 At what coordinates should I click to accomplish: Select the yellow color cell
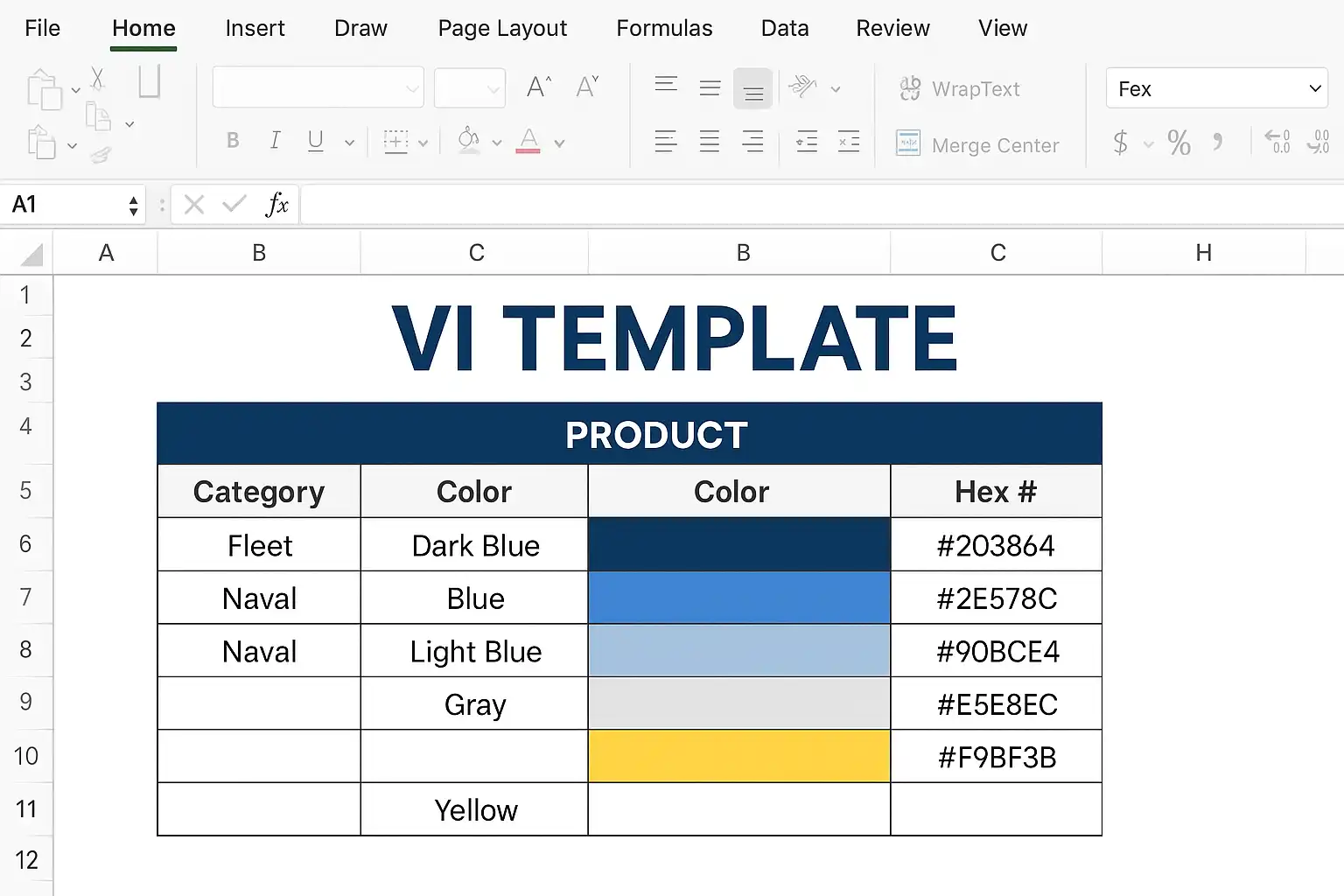click(x=739, y=756)
